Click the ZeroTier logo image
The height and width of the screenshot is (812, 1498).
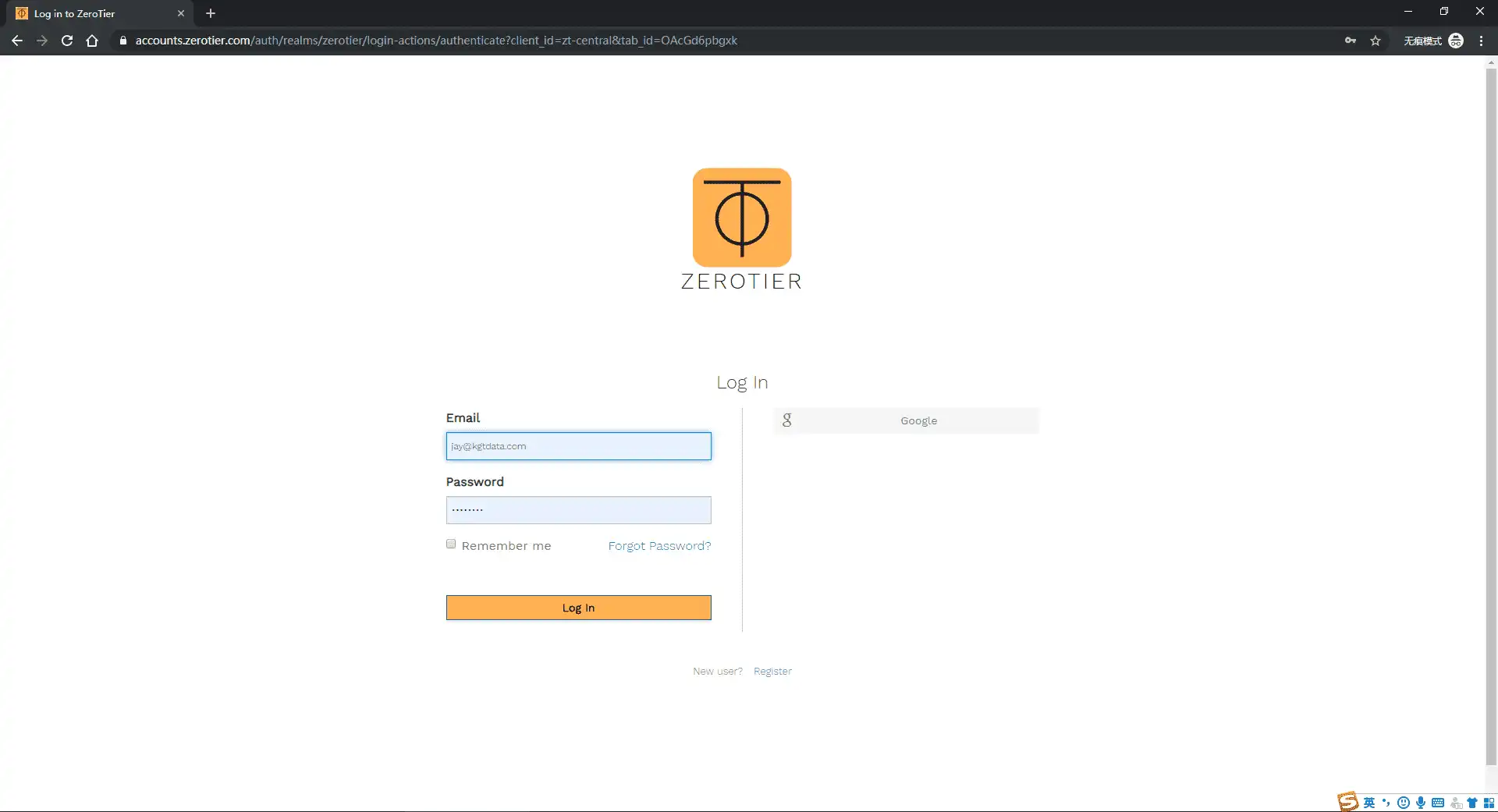[x=742, y=218]
